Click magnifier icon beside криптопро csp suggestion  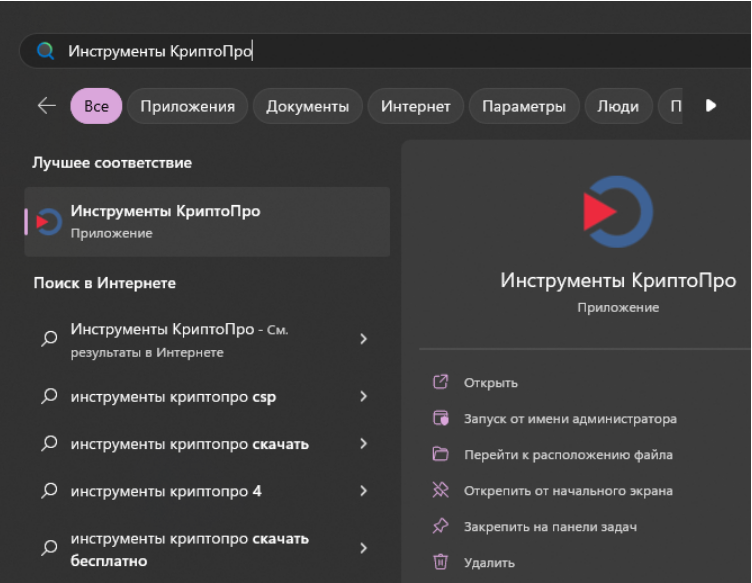(49, 396)
